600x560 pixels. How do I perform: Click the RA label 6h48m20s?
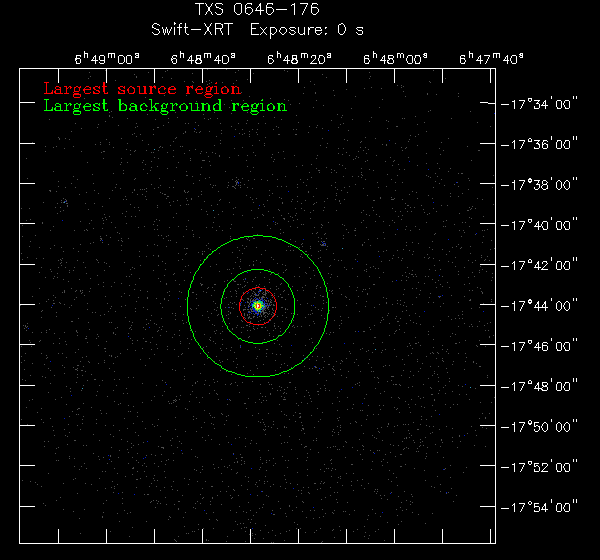click(x=299, y=59)
